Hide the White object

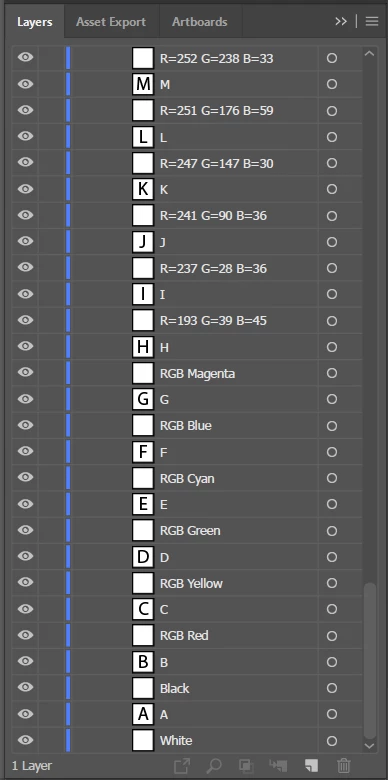click(x=25, y=740)
